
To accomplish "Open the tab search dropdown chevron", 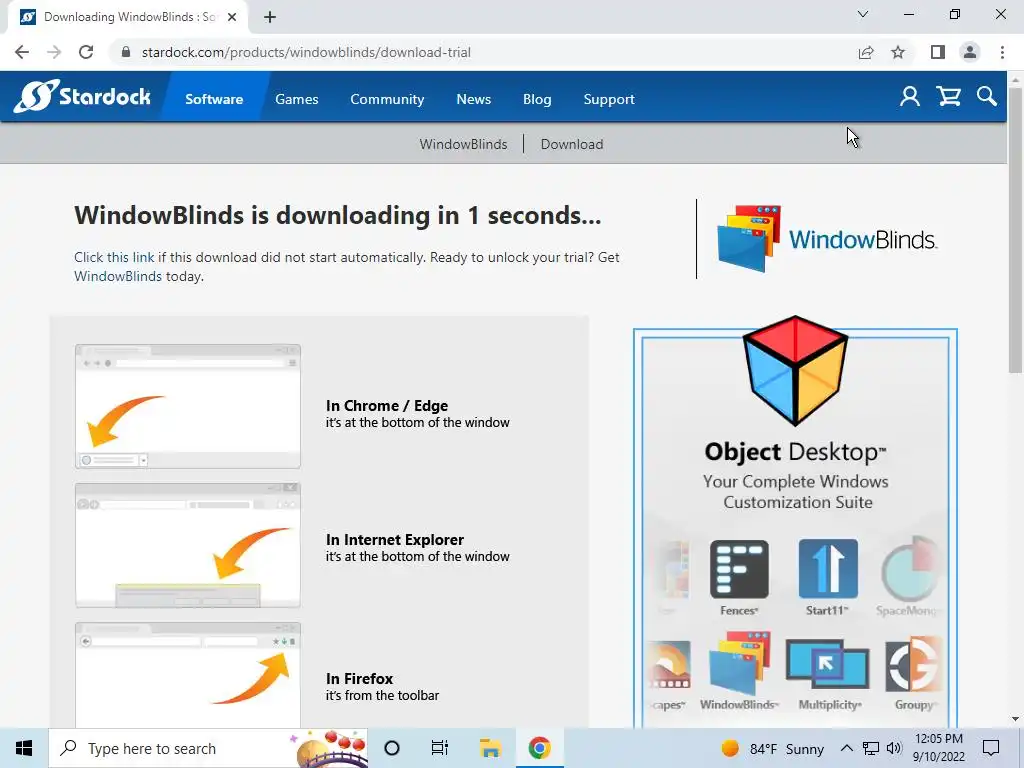I will pos(863,14).
